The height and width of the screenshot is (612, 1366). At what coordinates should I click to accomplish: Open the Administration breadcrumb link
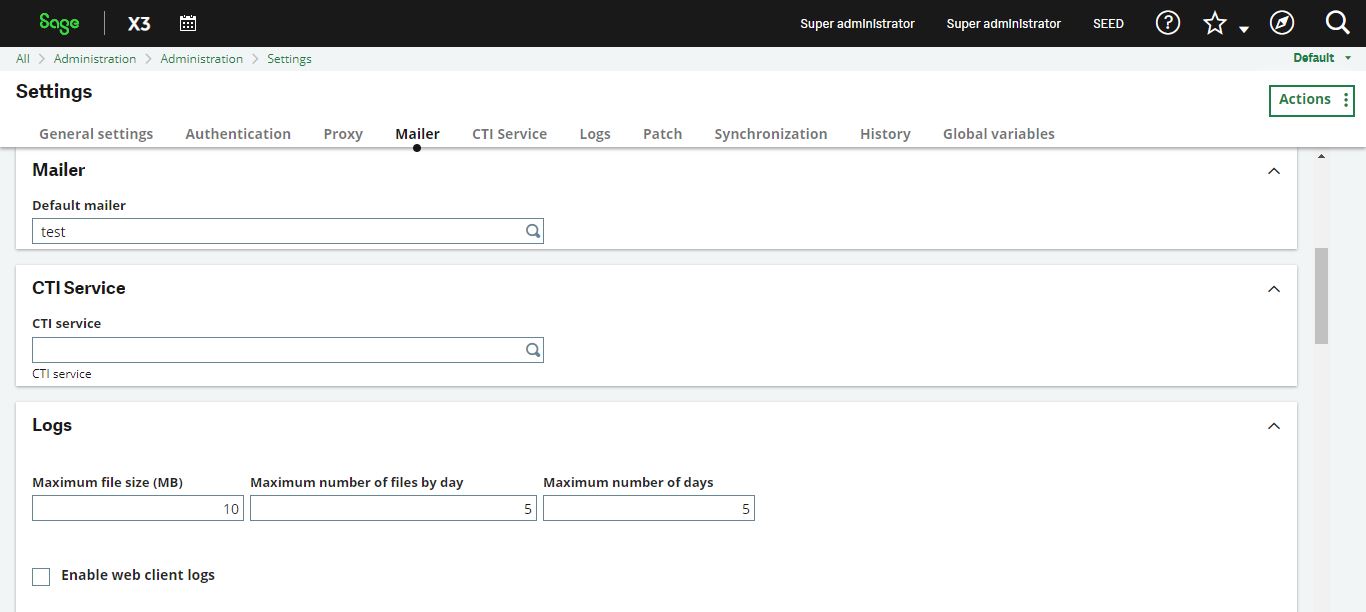(95, 58)
